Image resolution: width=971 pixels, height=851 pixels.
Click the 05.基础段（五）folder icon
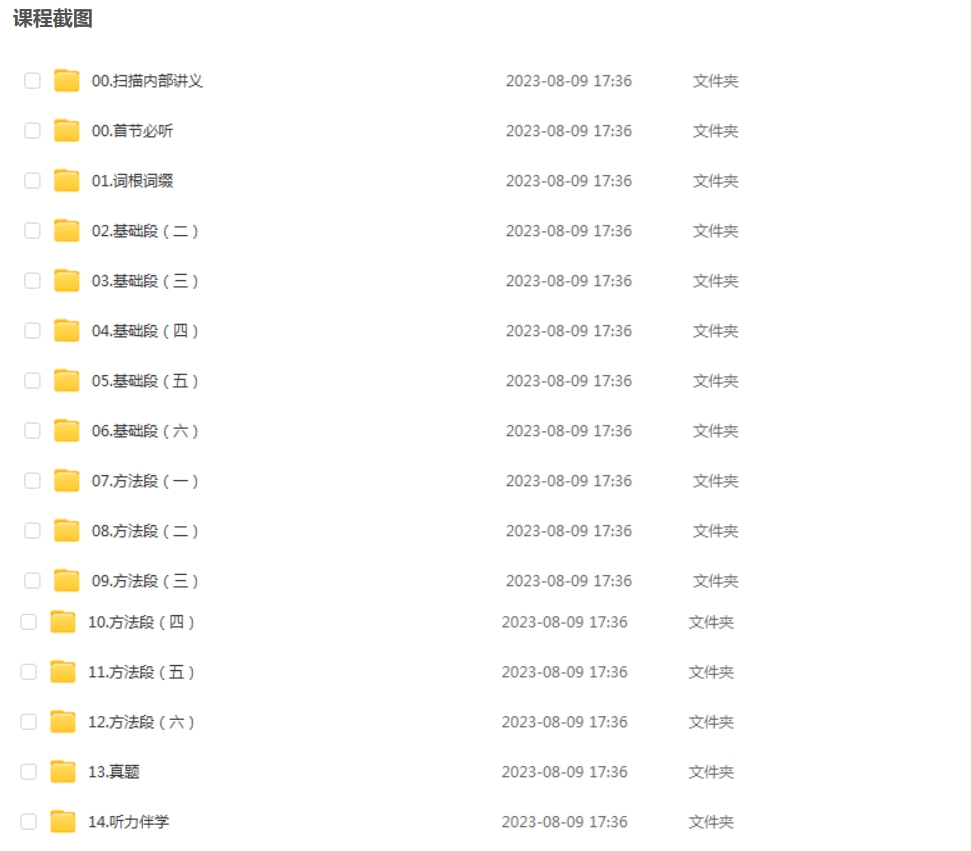67,381
